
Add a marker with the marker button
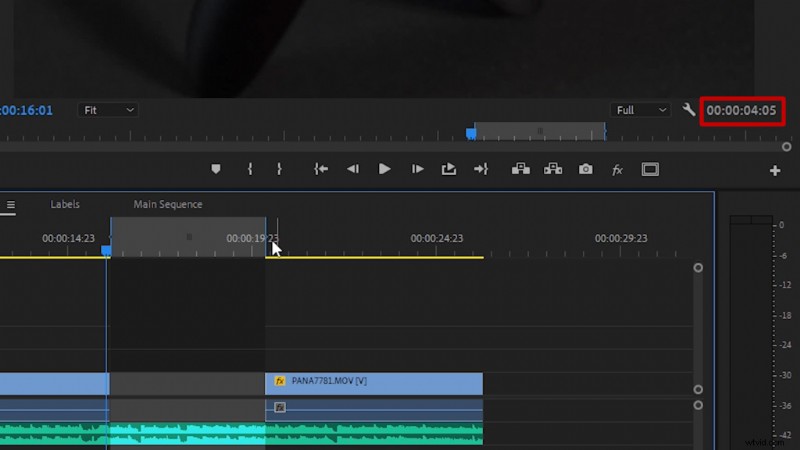point(216,169)
